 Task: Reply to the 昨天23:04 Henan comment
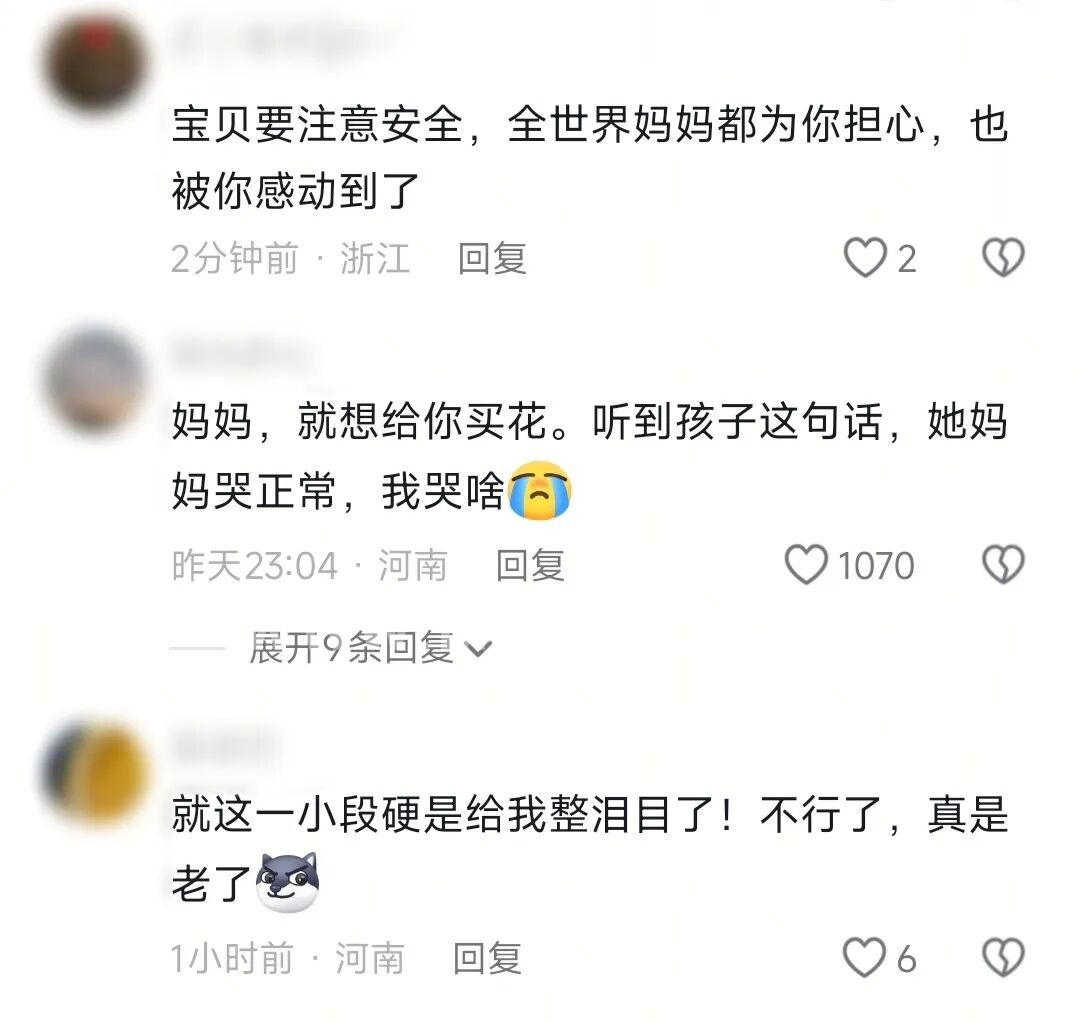(530, 565)
